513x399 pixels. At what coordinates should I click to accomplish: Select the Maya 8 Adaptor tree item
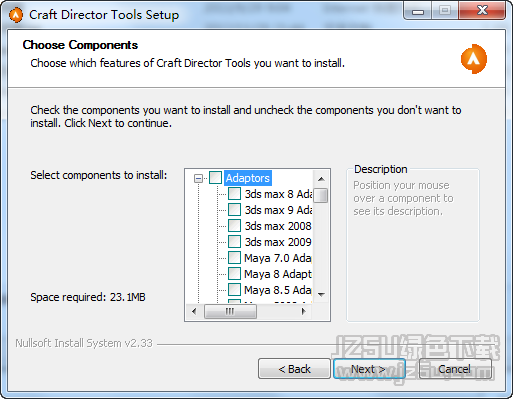coord(278,274)
